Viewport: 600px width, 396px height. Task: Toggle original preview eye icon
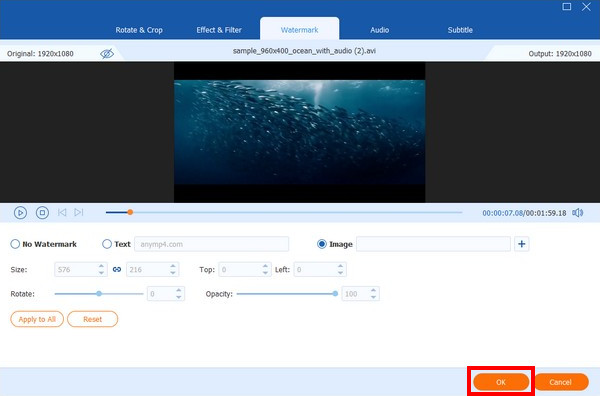(x=107, y=54)
